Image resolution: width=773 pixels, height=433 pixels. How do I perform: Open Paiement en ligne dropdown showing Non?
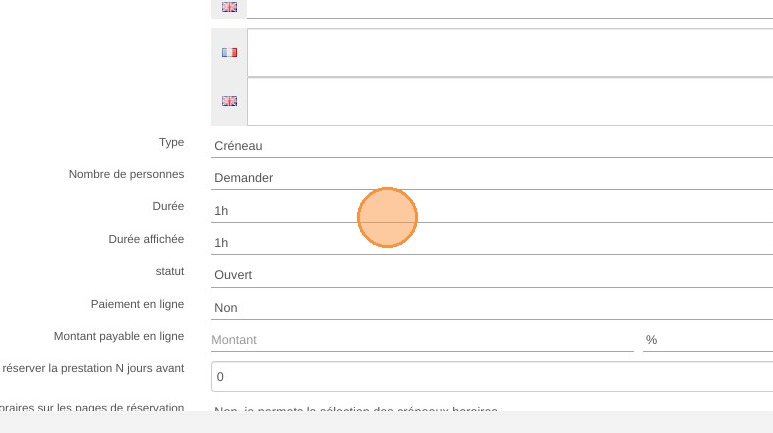pos(492,308)
